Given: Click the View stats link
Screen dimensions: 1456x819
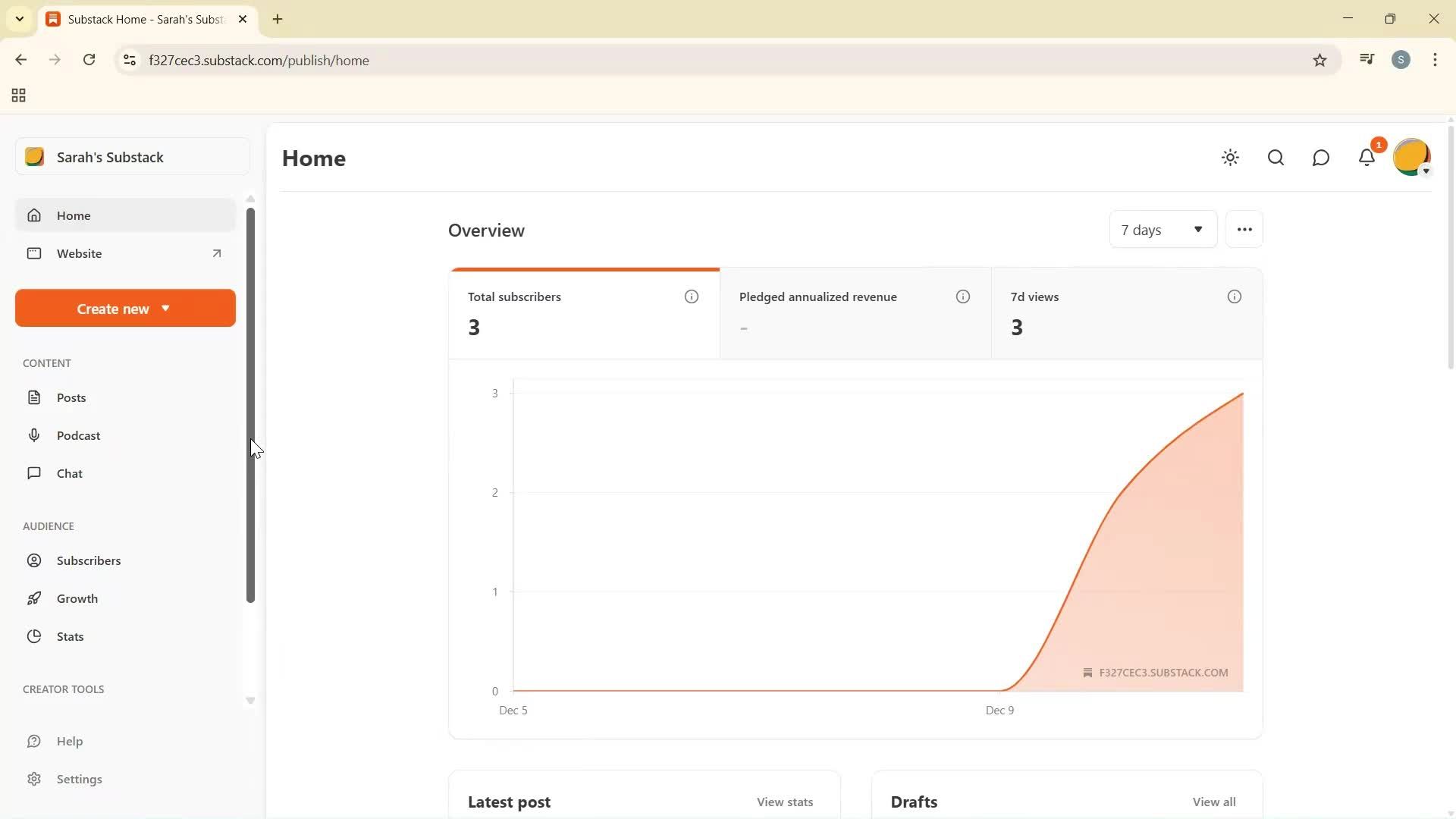Looking at the screenshot, I should click(x=784, y=802).
